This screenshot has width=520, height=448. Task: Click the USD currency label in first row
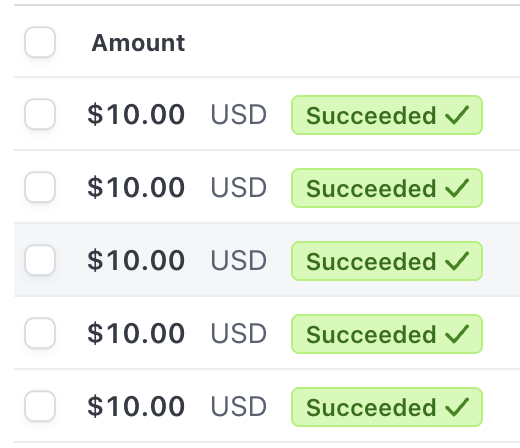(239, 115)
